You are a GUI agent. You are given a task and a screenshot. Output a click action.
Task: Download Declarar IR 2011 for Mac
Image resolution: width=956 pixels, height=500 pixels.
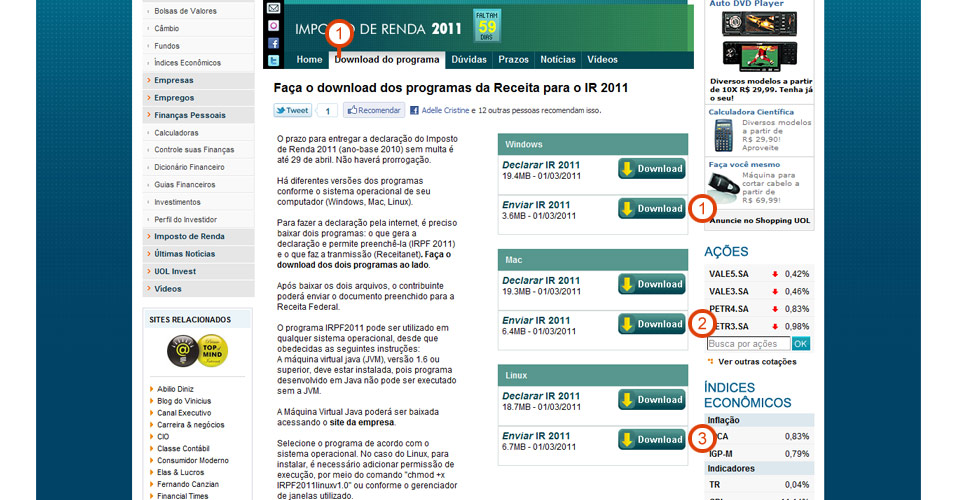(x=652, y=284)
